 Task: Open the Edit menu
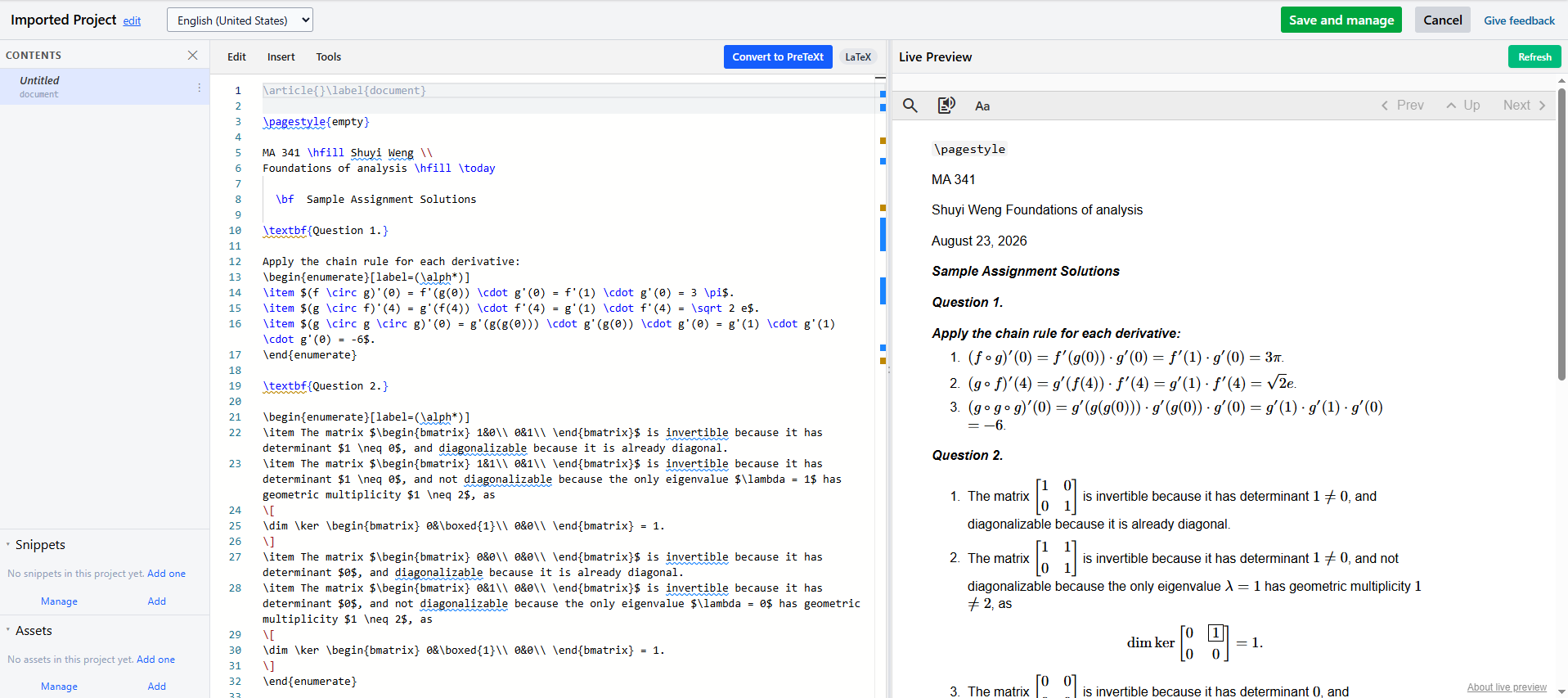click(x=236, y=57)
